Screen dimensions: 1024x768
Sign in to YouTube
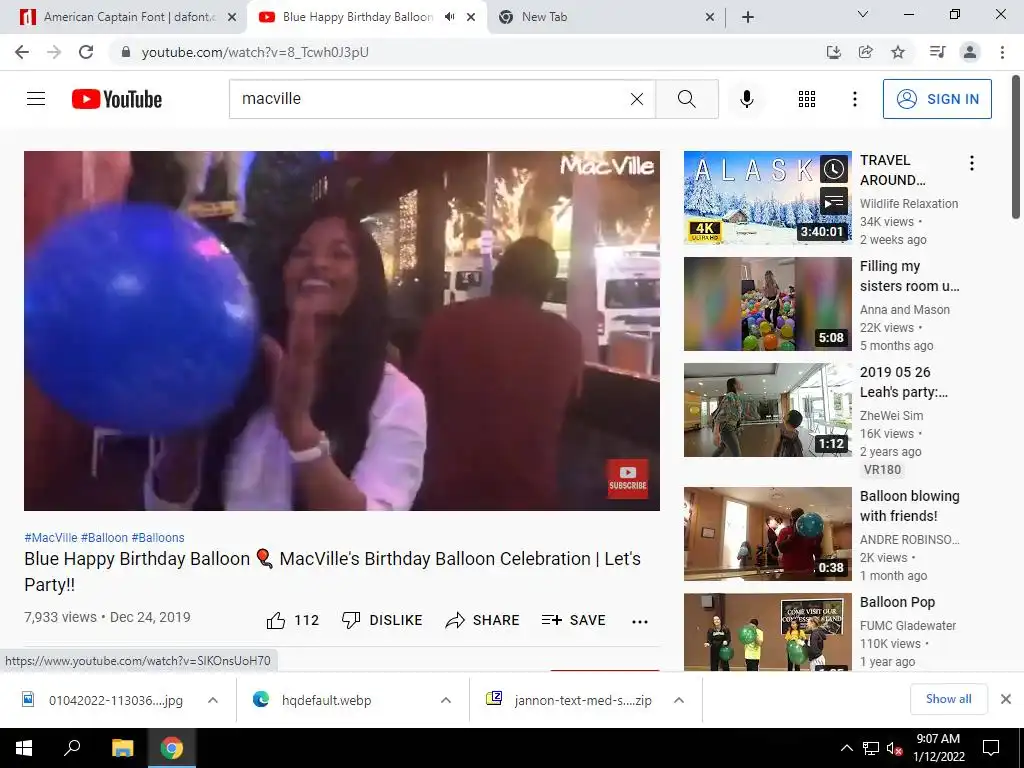click(x=937, y=99)
